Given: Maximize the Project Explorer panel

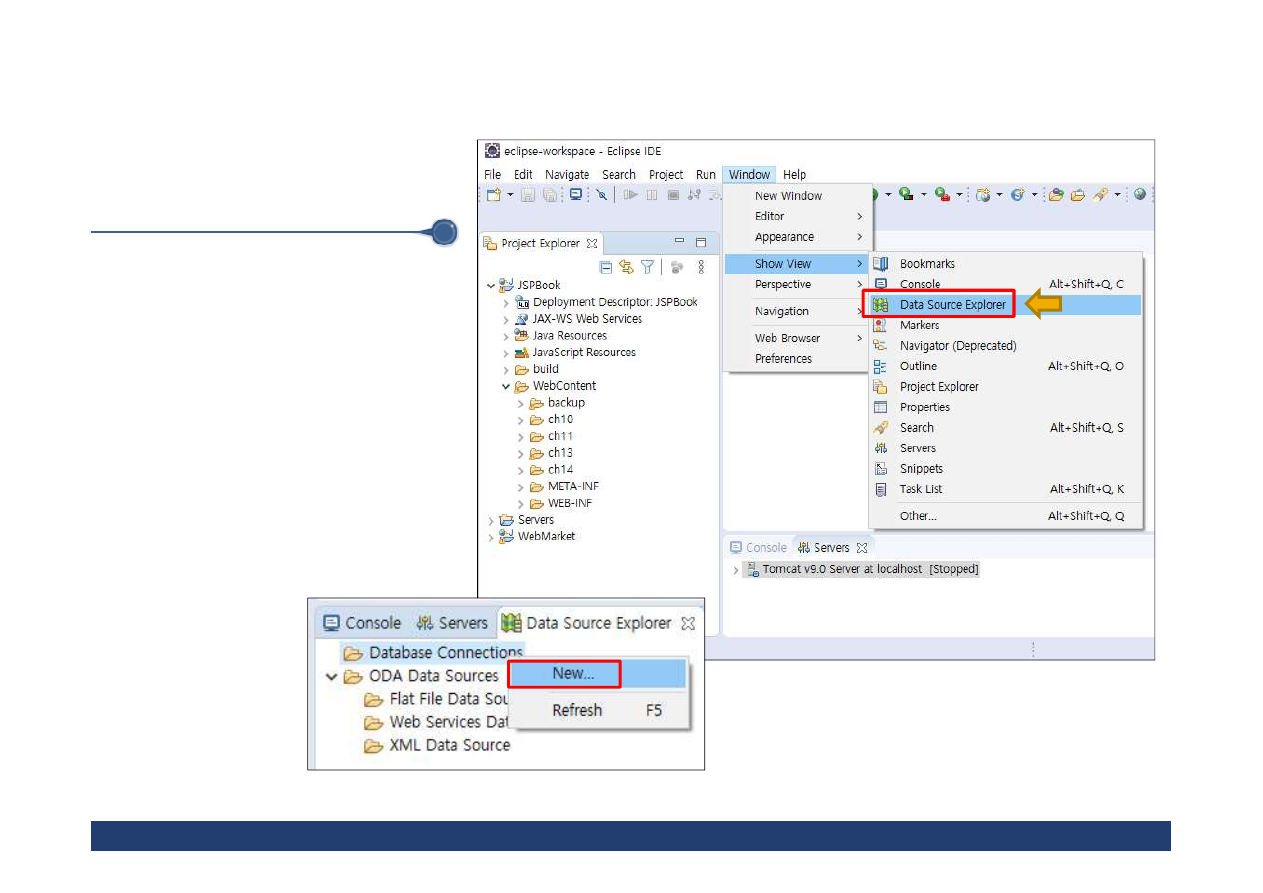Looking at the screenshot, I should click(x=700, y=242).
